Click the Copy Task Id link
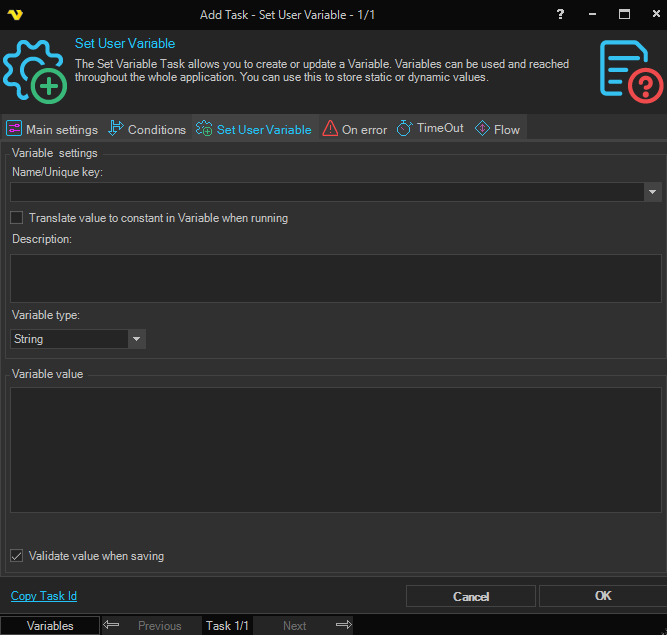 coord(44,596)
